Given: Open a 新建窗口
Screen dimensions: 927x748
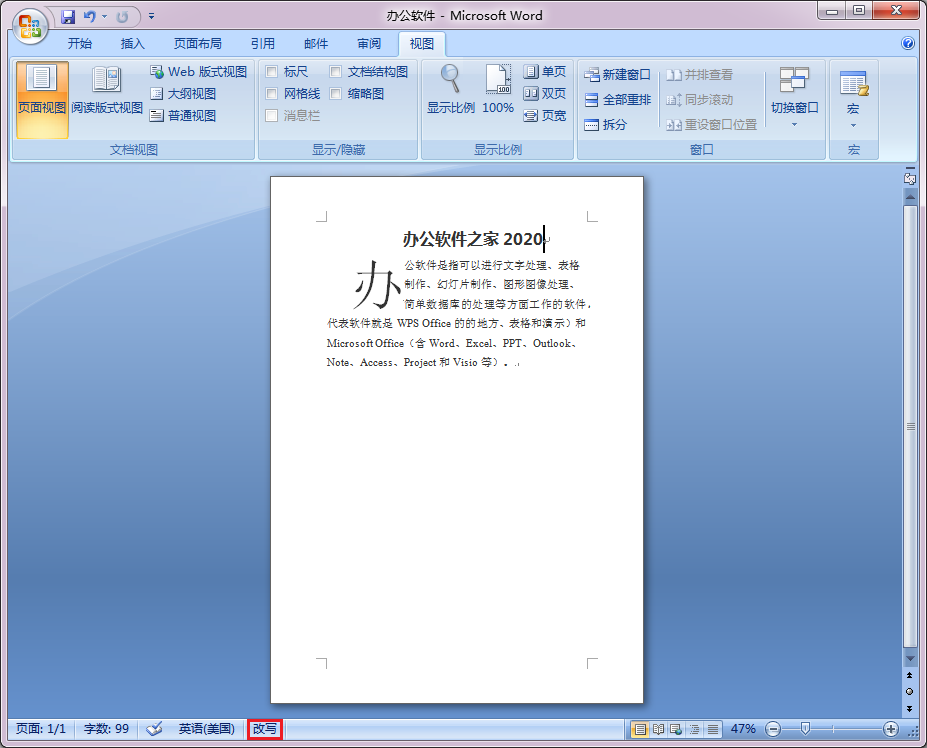Looking at the screenshot, I should [x=617, y=75].
